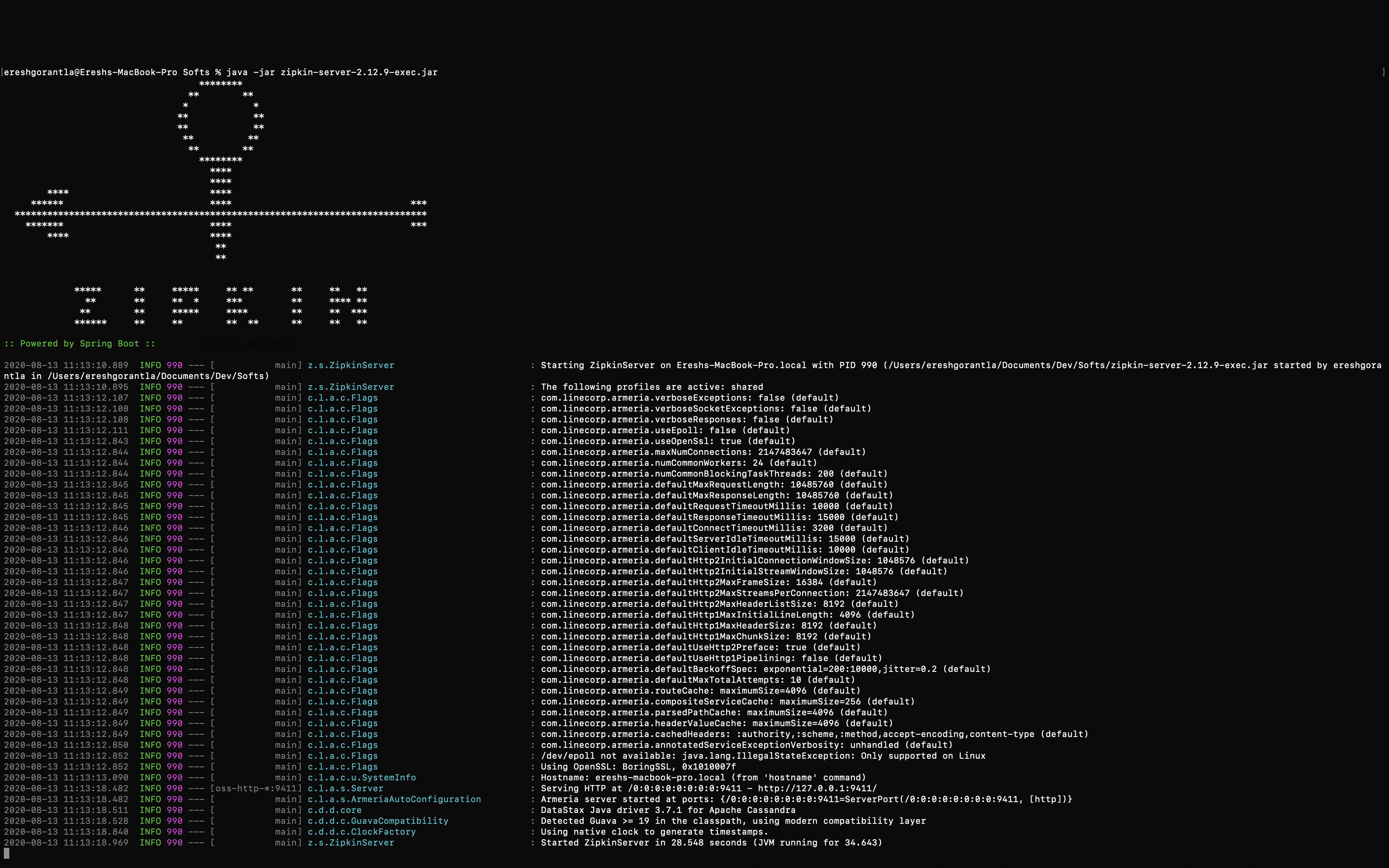Click the 'Using OpenSSL: BoringSSL' log message

(638, 766)
